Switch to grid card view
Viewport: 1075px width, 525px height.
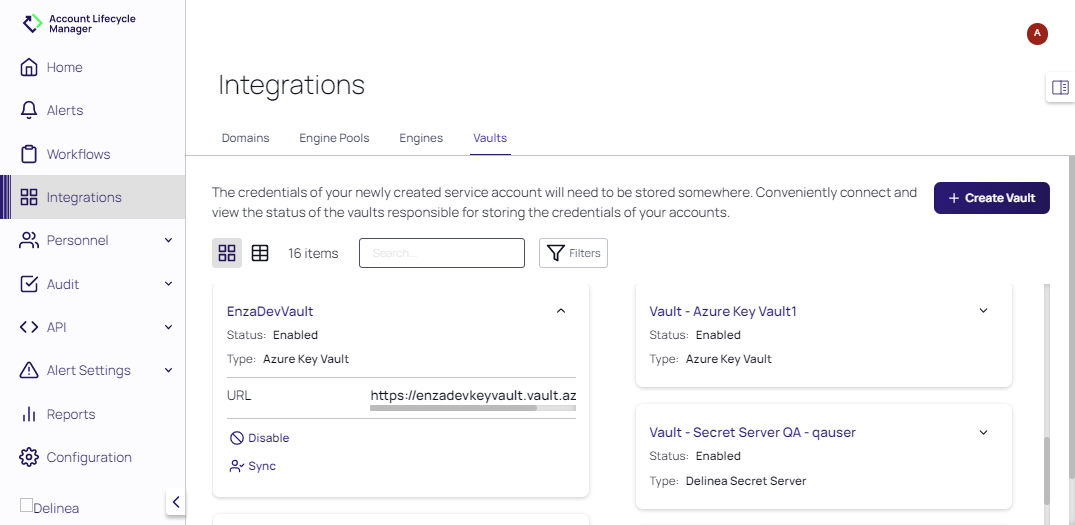pos(227,253)
